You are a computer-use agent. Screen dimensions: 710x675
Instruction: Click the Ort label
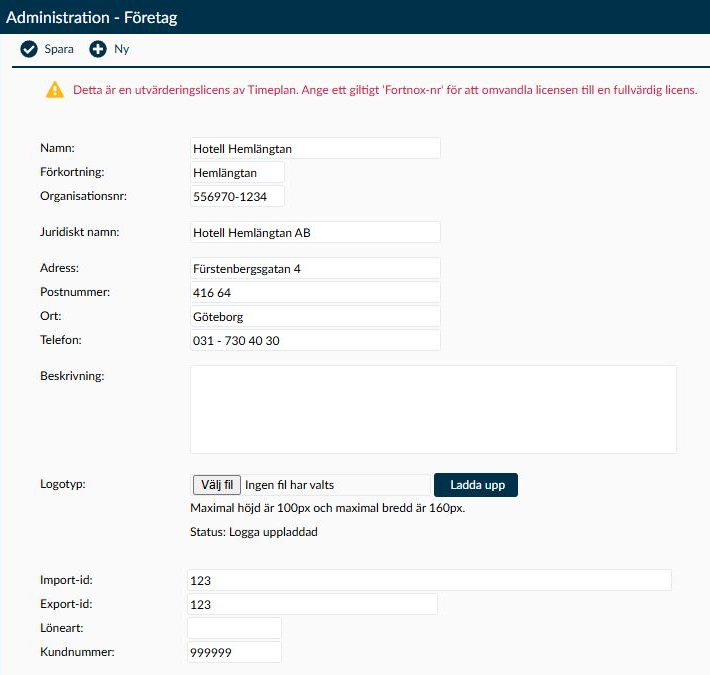(x=50, y=316)
